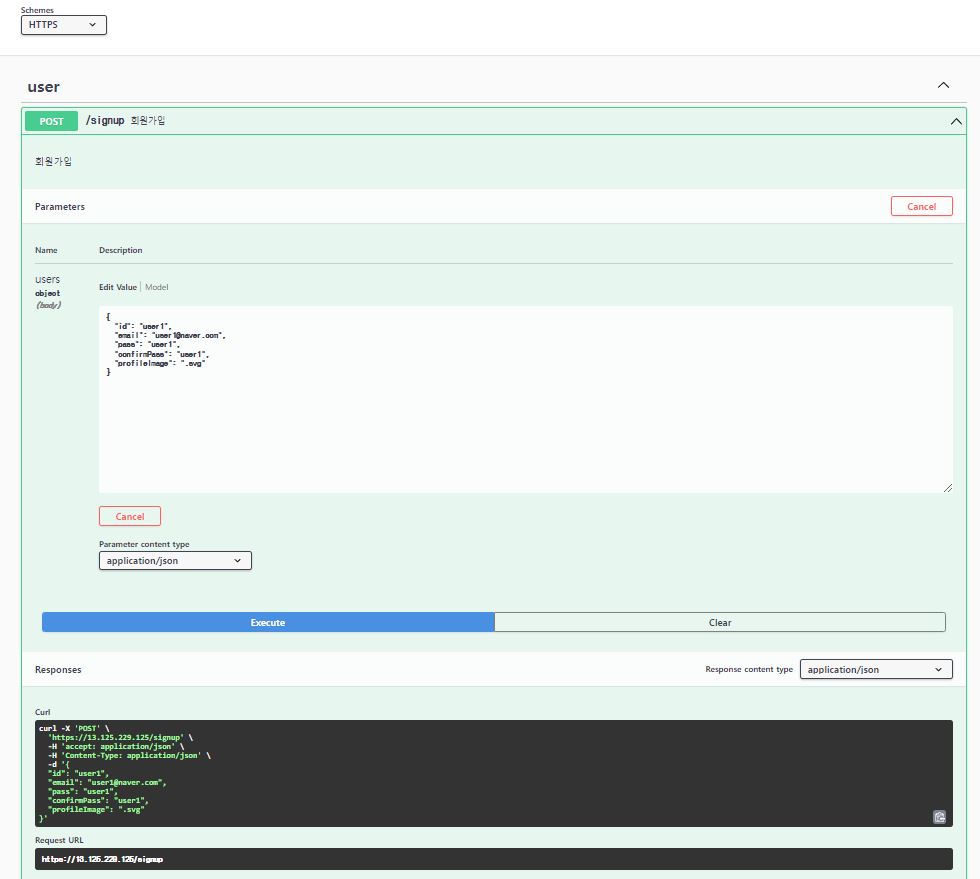Click the 'user' tag heading
Screen dimensions: 980x879
pyautogui.click(x=44, y=87)
